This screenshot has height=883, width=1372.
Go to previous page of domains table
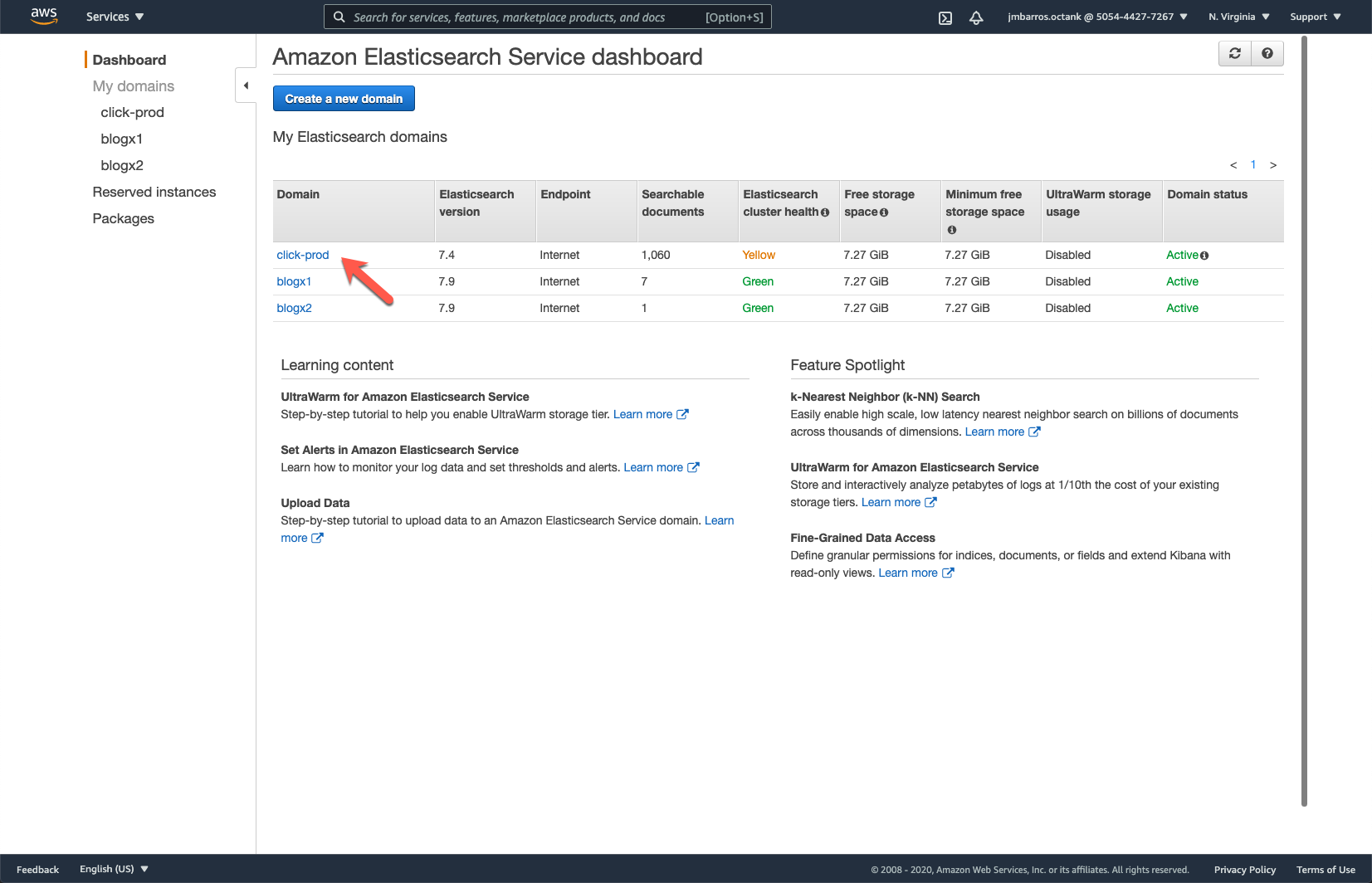pyautogui.click(x=1233, y=165)
